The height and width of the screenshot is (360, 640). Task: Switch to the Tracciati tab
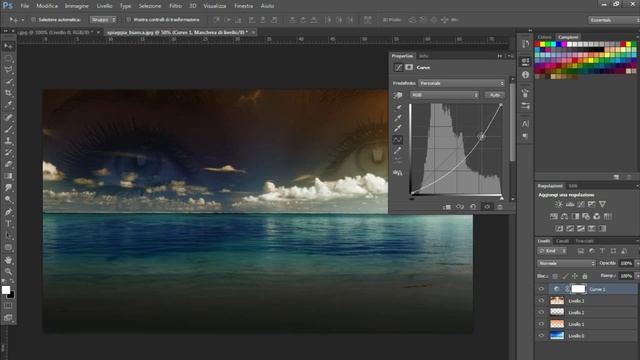(x=584, y=241)
